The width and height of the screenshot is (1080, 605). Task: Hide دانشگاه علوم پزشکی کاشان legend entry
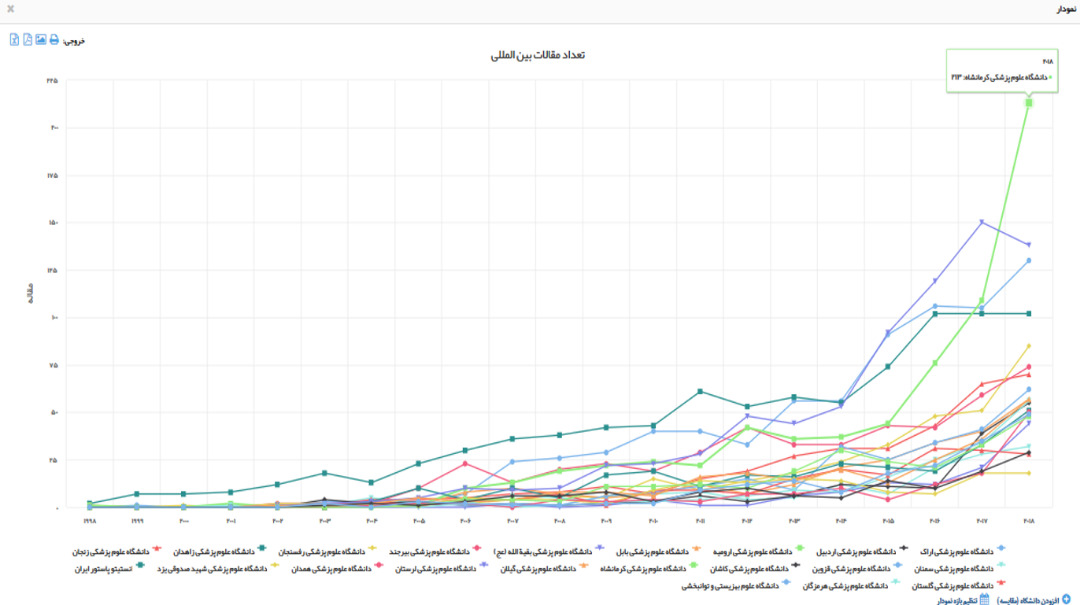[x=755, y=568]
